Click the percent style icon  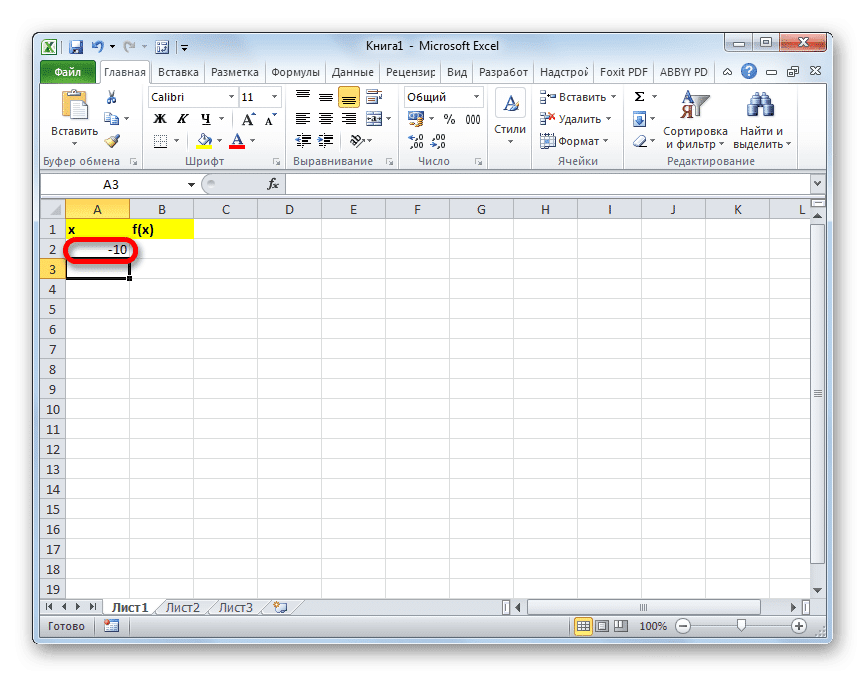coord(450,119)
